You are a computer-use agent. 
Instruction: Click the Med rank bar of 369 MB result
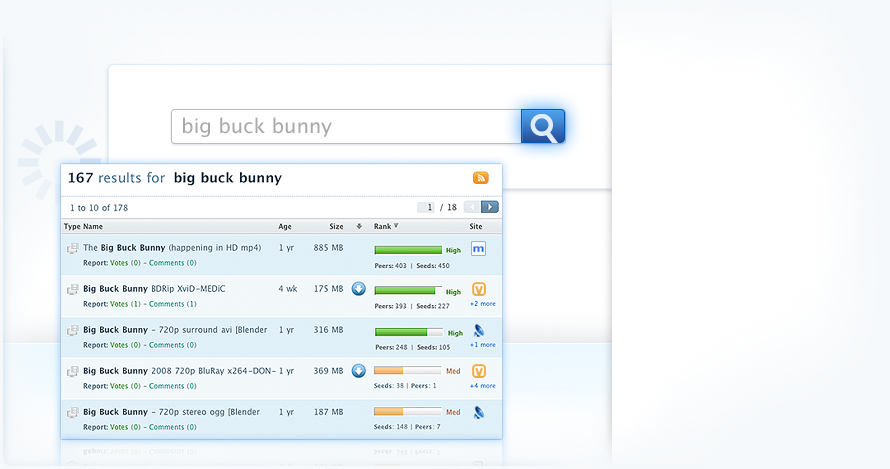point(408,371)
